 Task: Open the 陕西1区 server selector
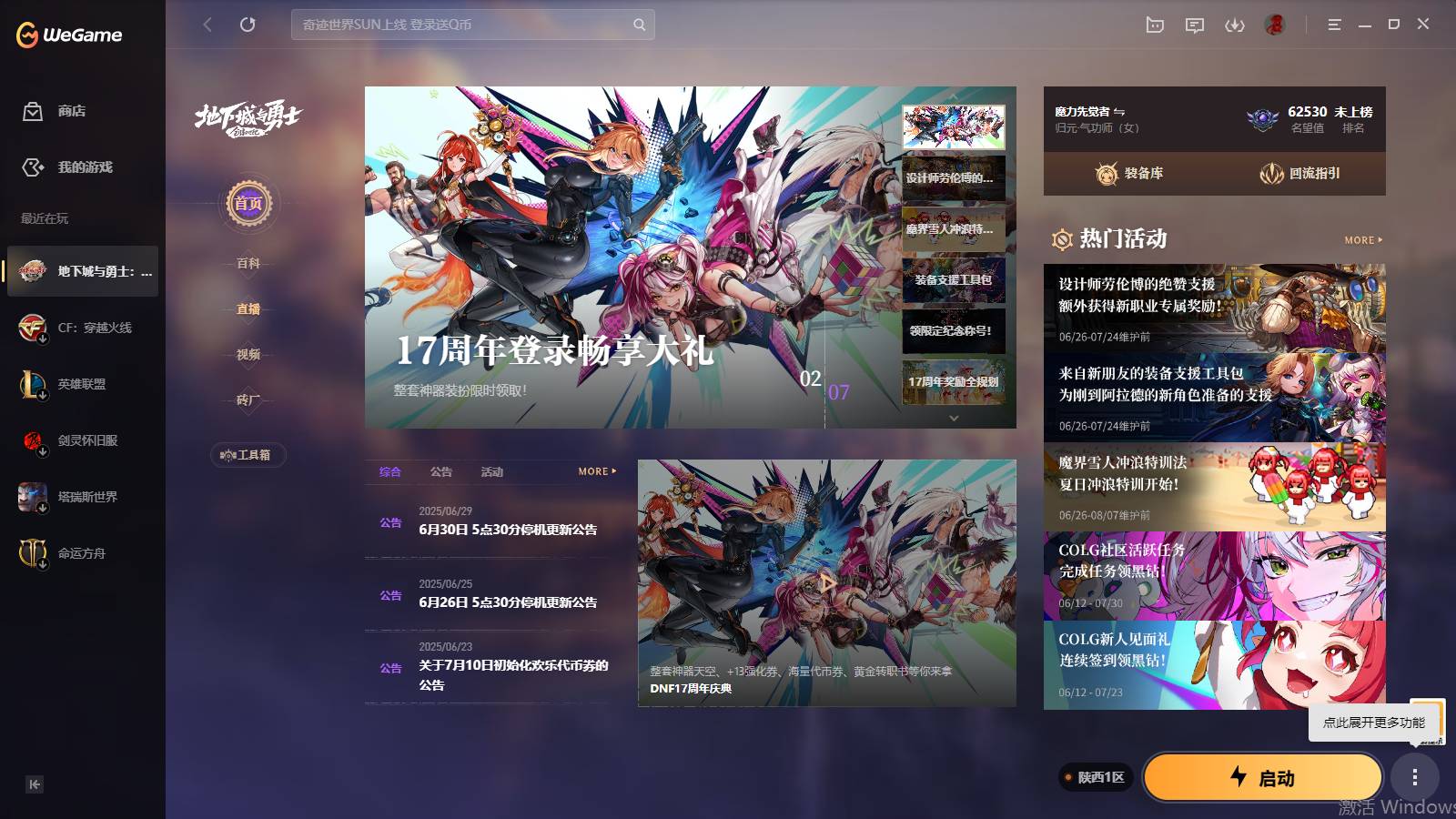pyautogui.click(x=1096, y=777)
